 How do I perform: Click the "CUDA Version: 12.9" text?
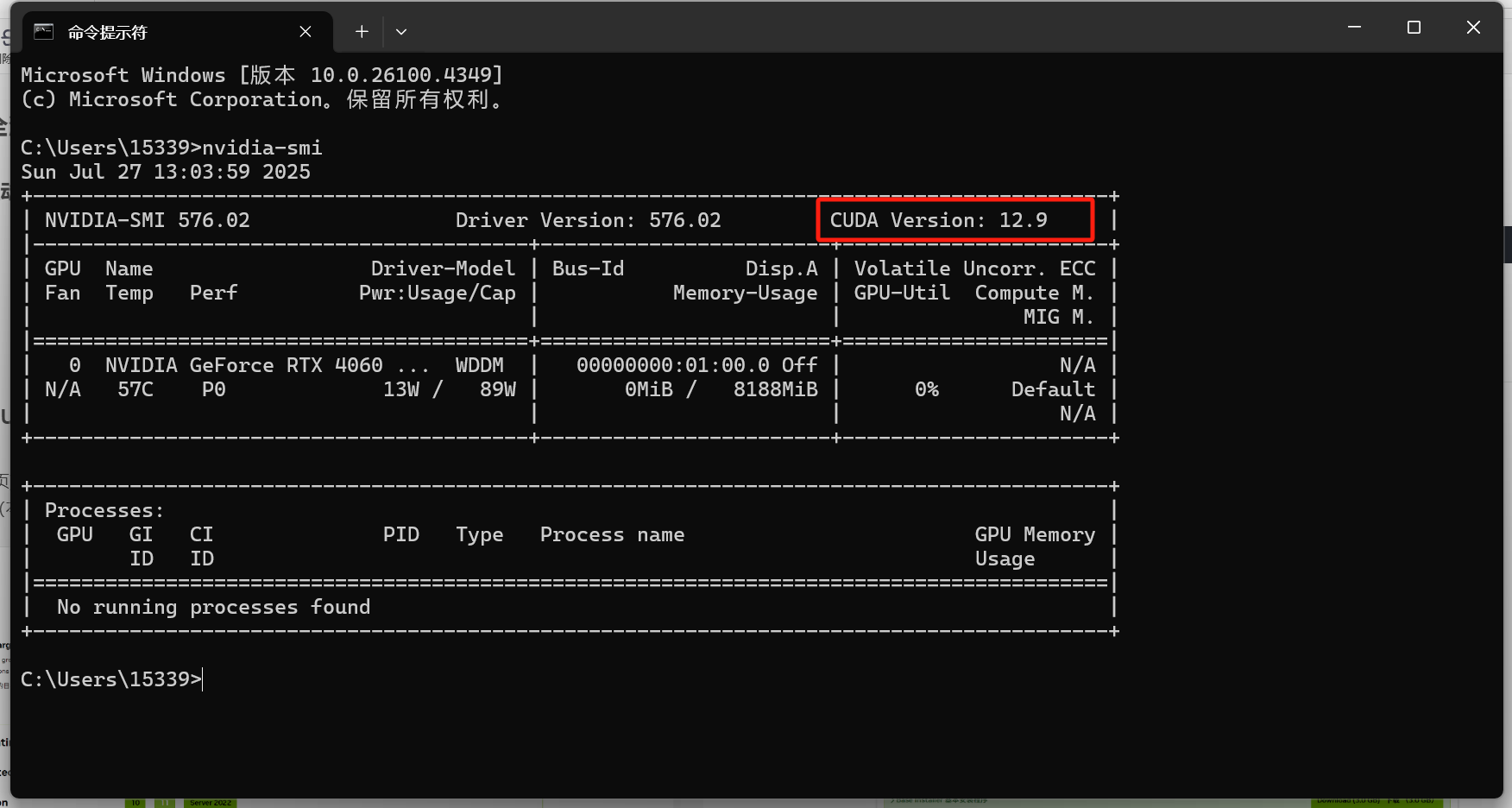(x=938, y=220)
